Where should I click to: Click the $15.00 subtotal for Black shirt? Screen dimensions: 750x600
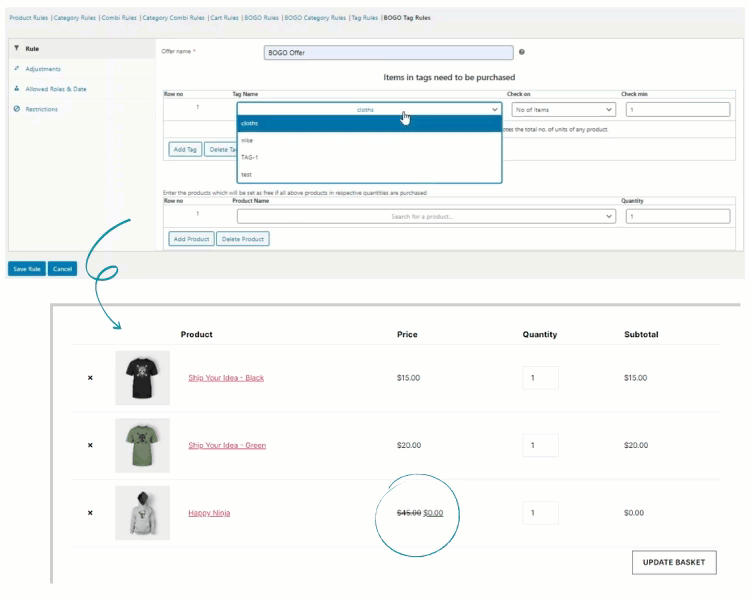point(636,378)
